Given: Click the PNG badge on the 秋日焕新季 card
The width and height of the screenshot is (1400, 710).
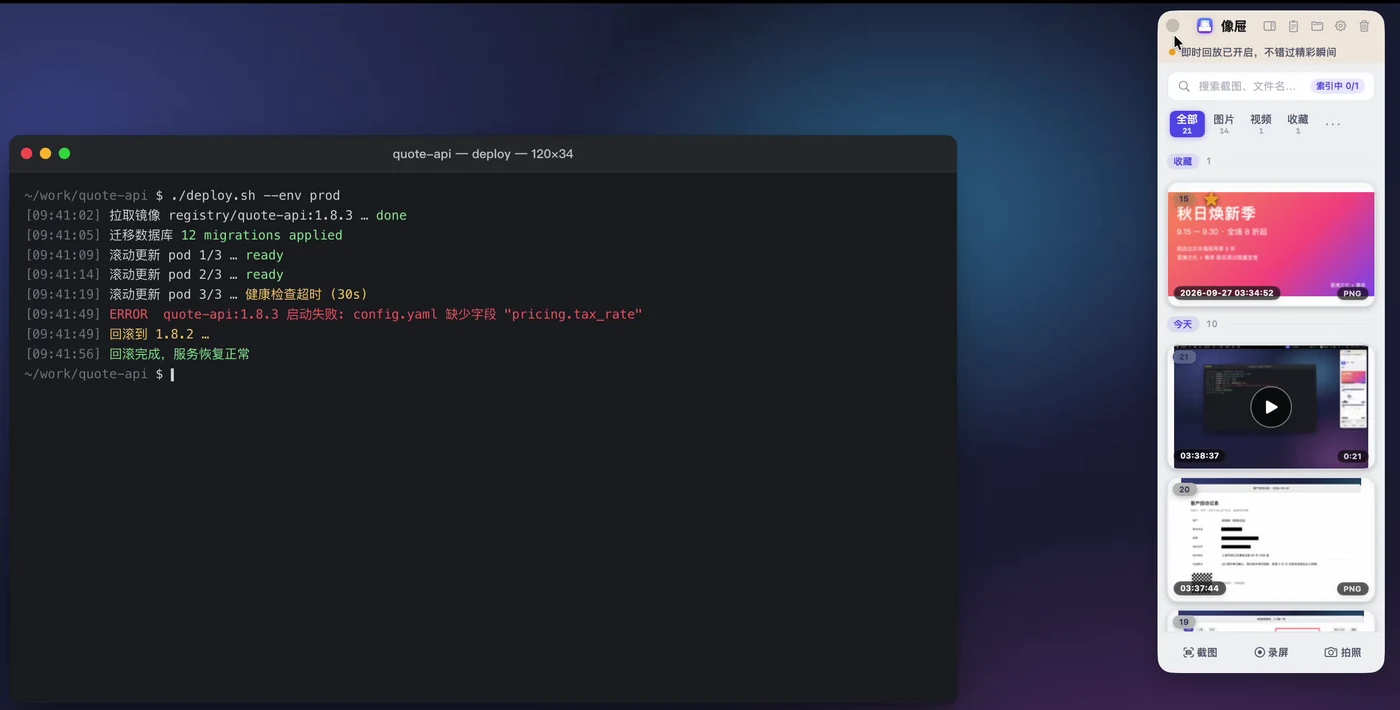Looking at the screenshot, I should pyautogui.click(x=1353, y=294).
